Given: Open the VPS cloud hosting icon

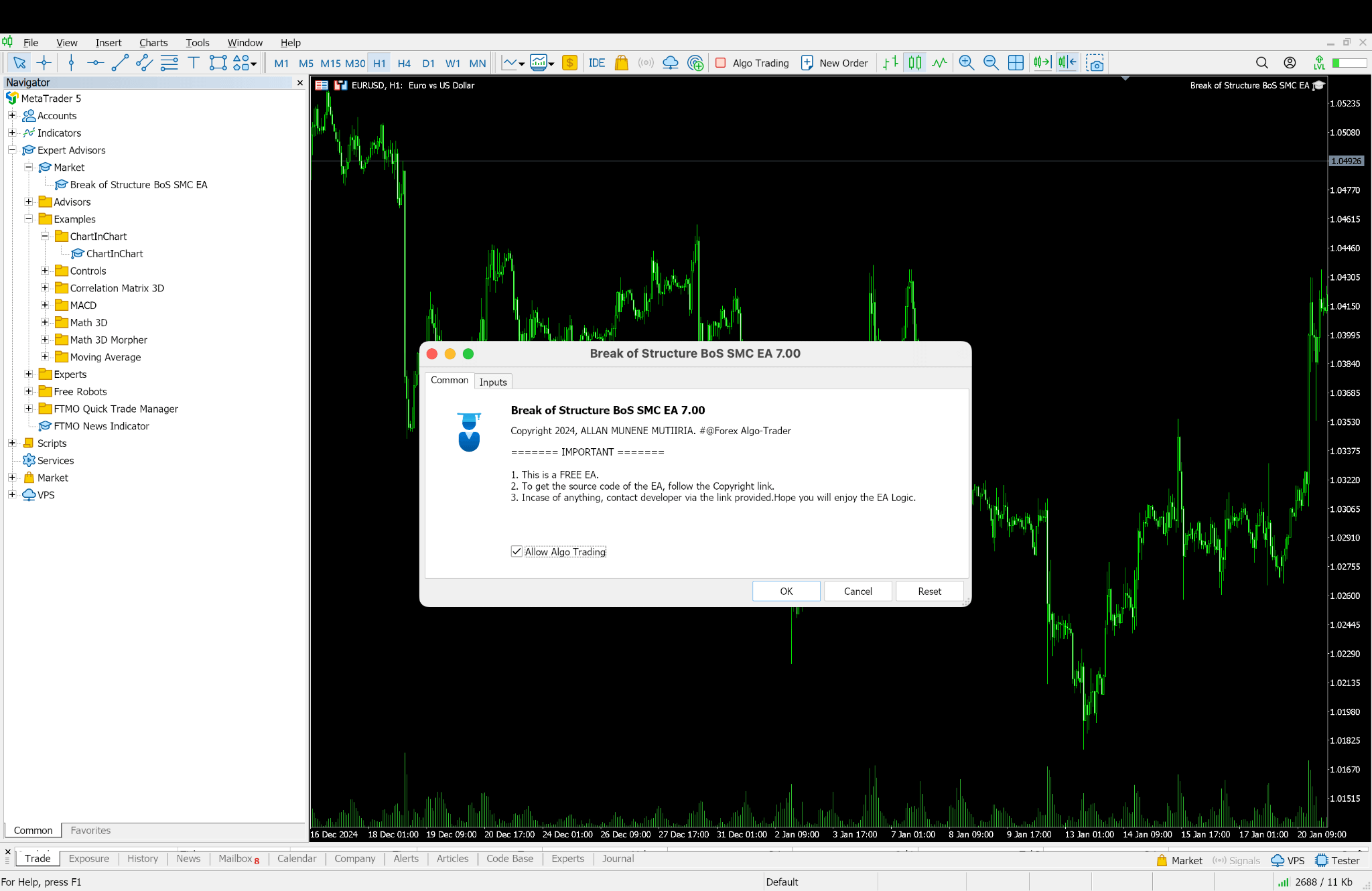Looking at the screenshot, I should pos(671,63).
